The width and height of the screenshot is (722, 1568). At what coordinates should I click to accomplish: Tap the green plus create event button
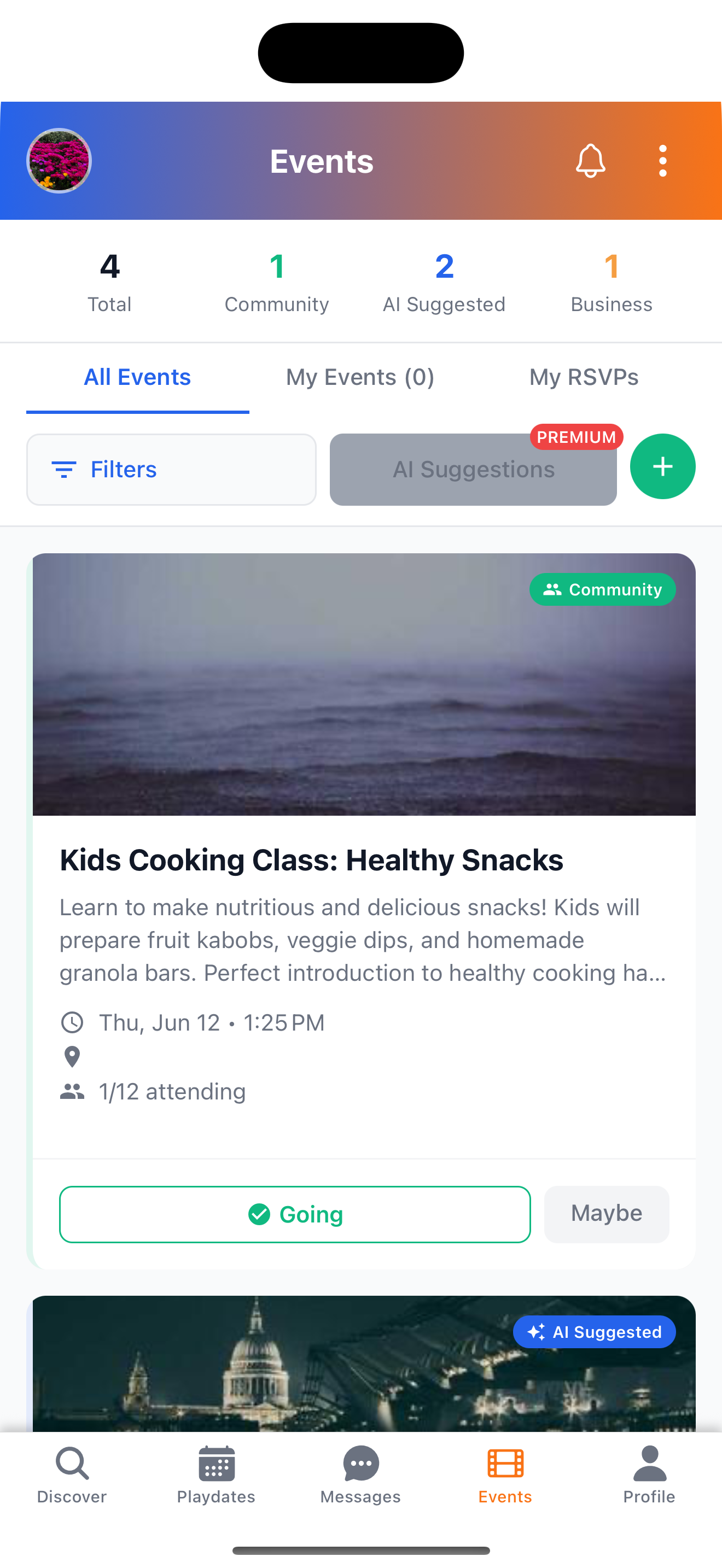pos(662,467)
